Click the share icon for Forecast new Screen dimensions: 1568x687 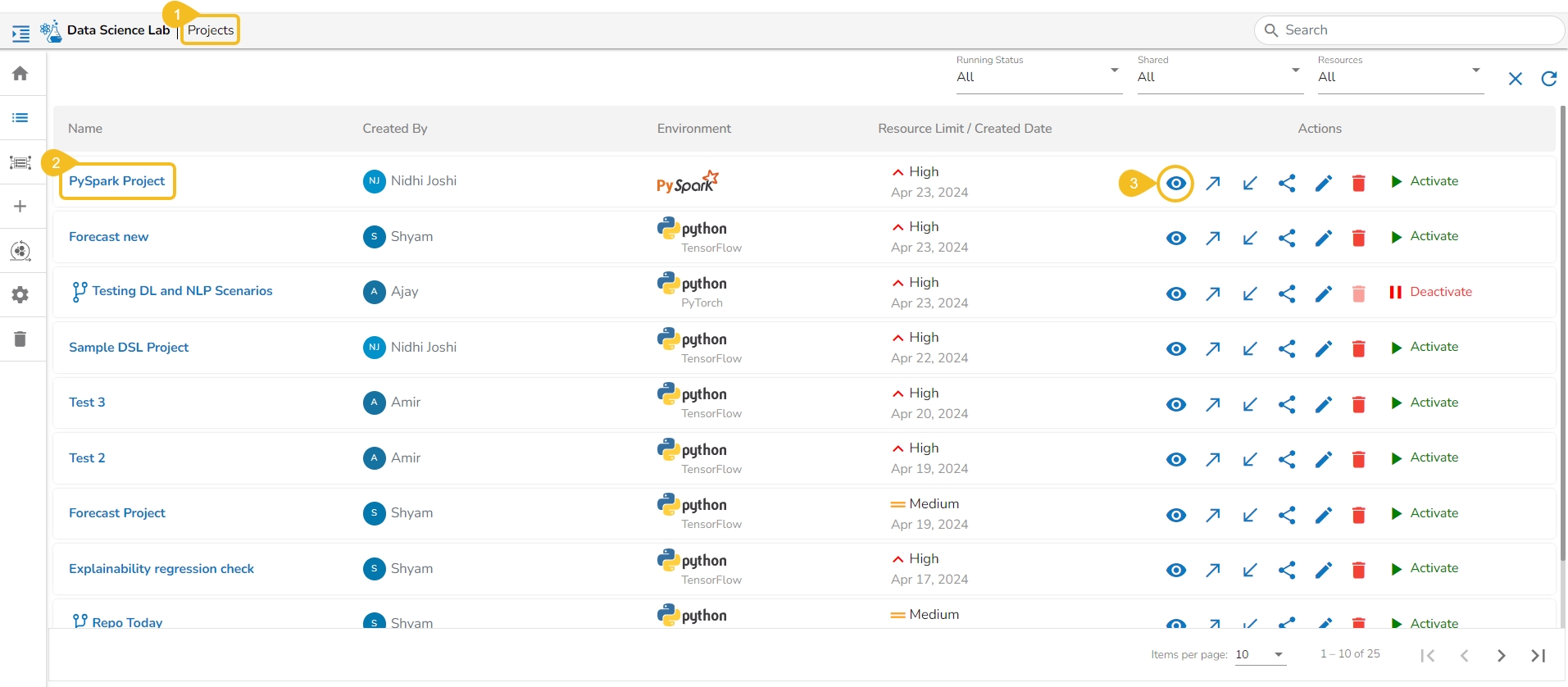pos(1286,239)
